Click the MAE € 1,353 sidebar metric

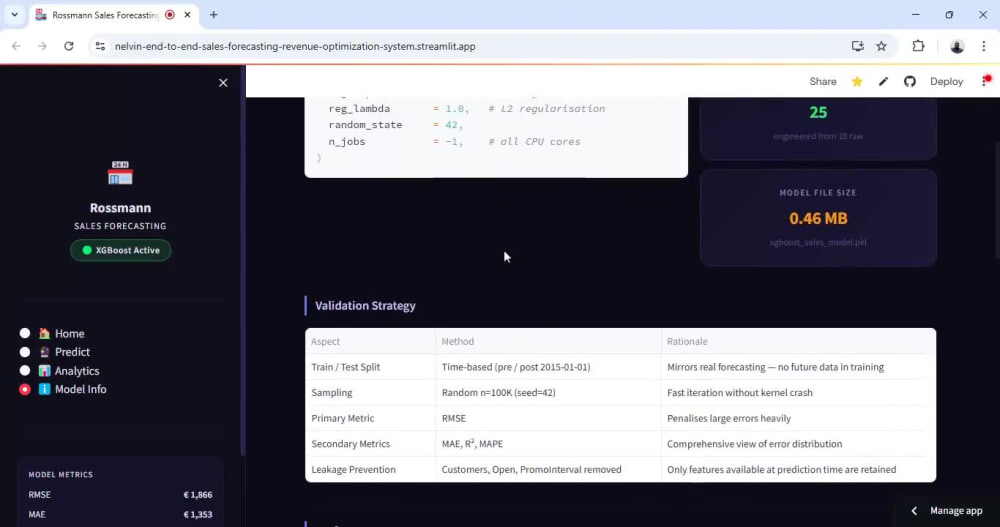[120, 514]
